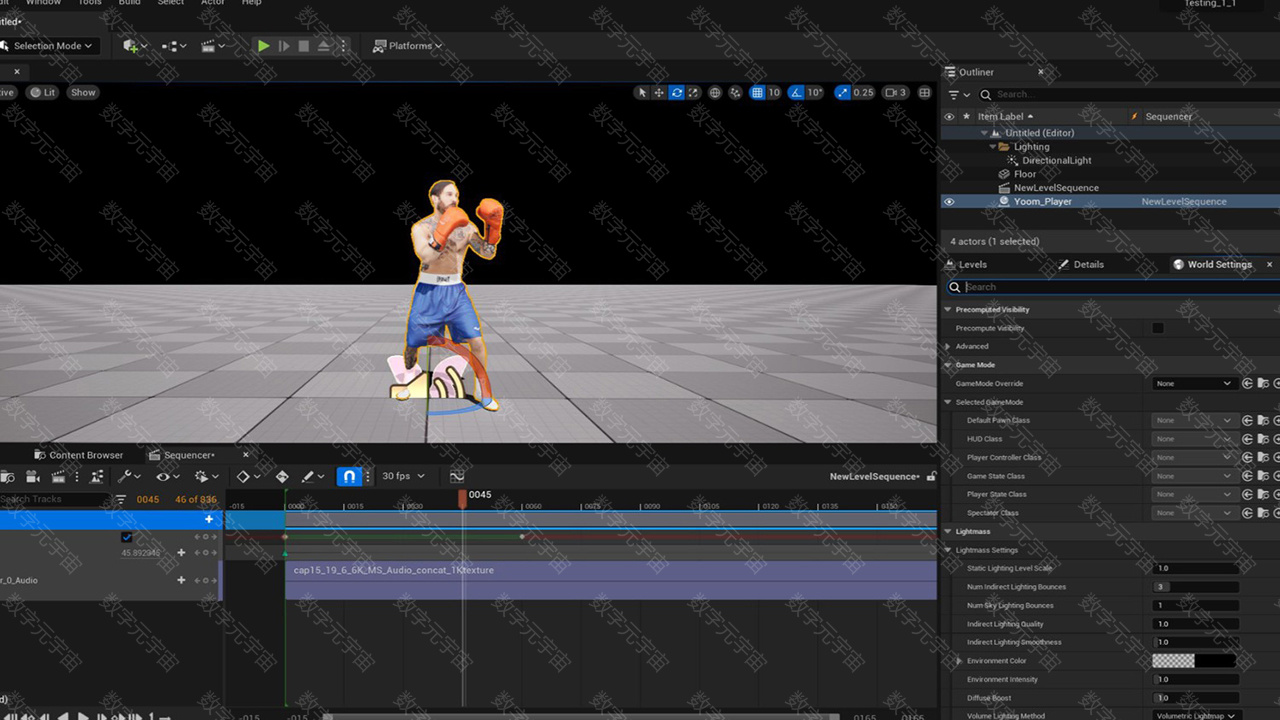Toggle grid snapping in viewport
Image resolution: width=1280 pixels, height=720 pixels.
(757, 92)
